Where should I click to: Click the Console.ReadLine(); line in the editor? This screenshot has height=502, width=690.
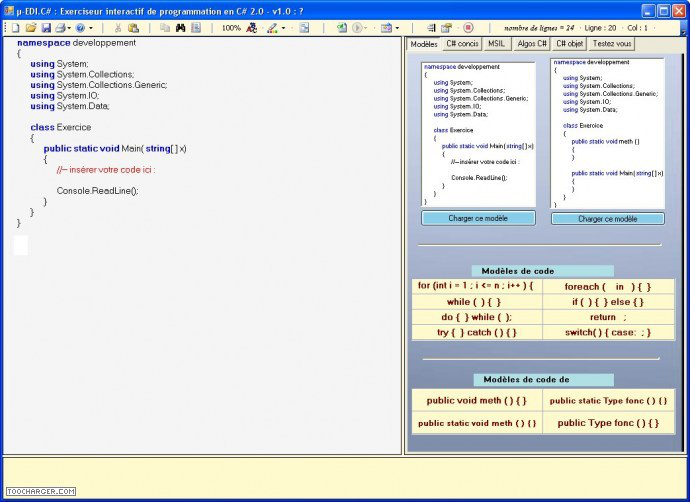click(97, 190)
